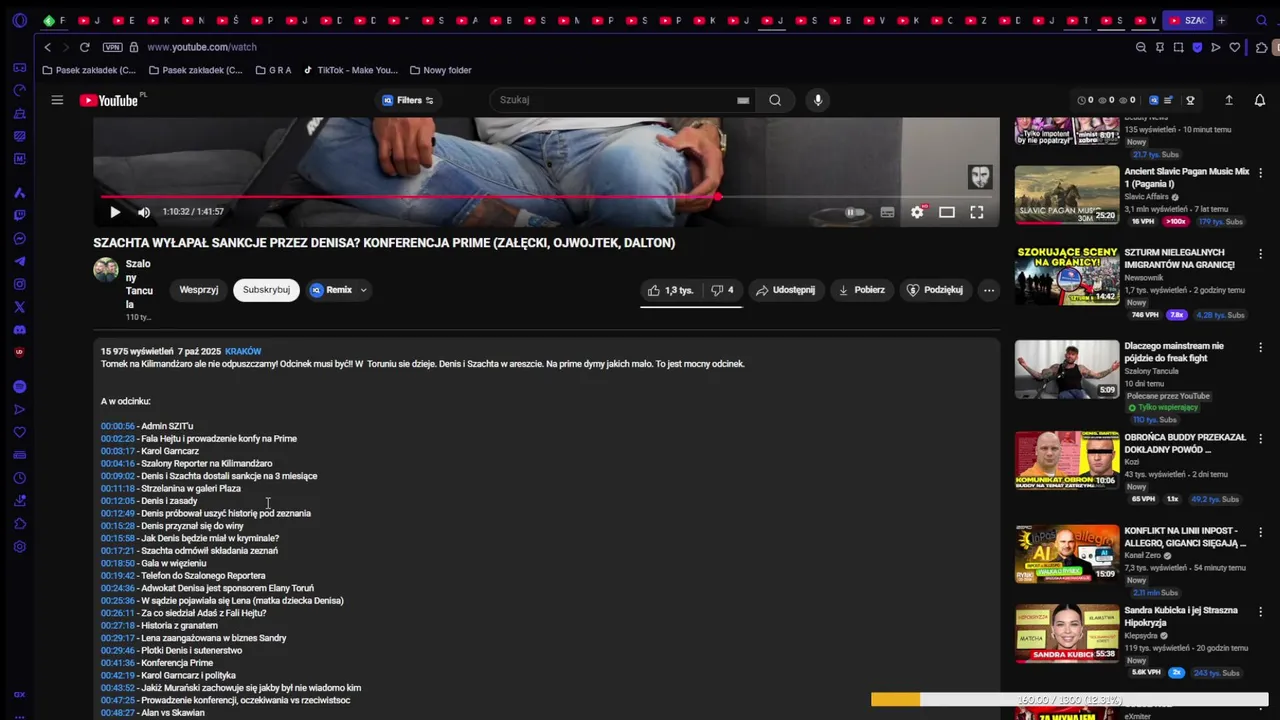
Task: Jump to timestamp 00:41:36 Konferencja Prime
Action: tap(117, 663)
